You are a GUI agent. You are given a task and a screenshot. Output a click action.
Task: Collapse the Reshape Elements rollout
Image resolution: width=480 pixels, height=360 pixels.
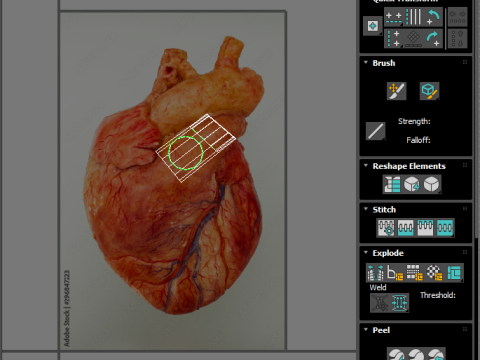click(x=366, y=165)
